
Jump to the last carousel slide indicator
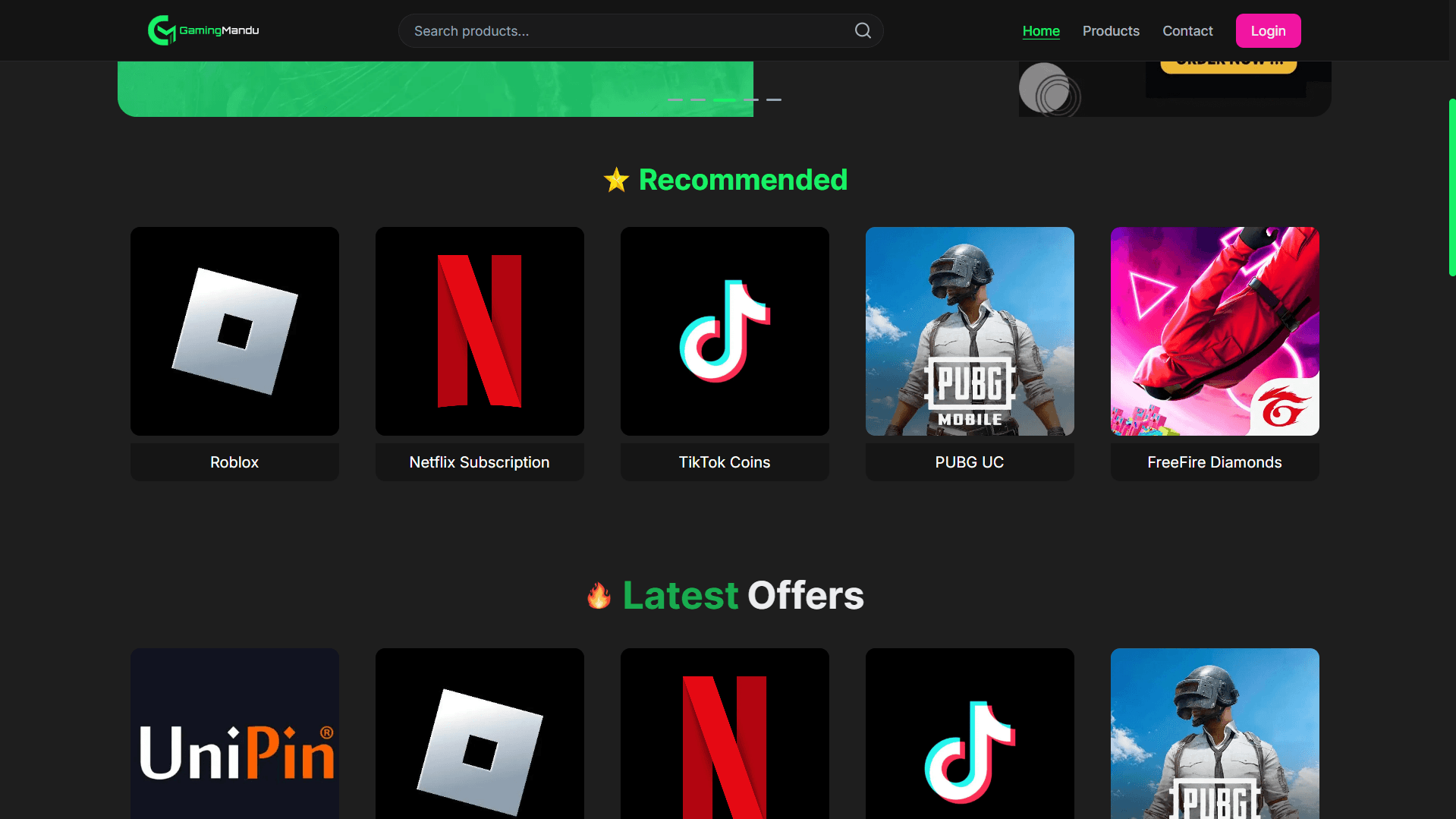point(774,99)
